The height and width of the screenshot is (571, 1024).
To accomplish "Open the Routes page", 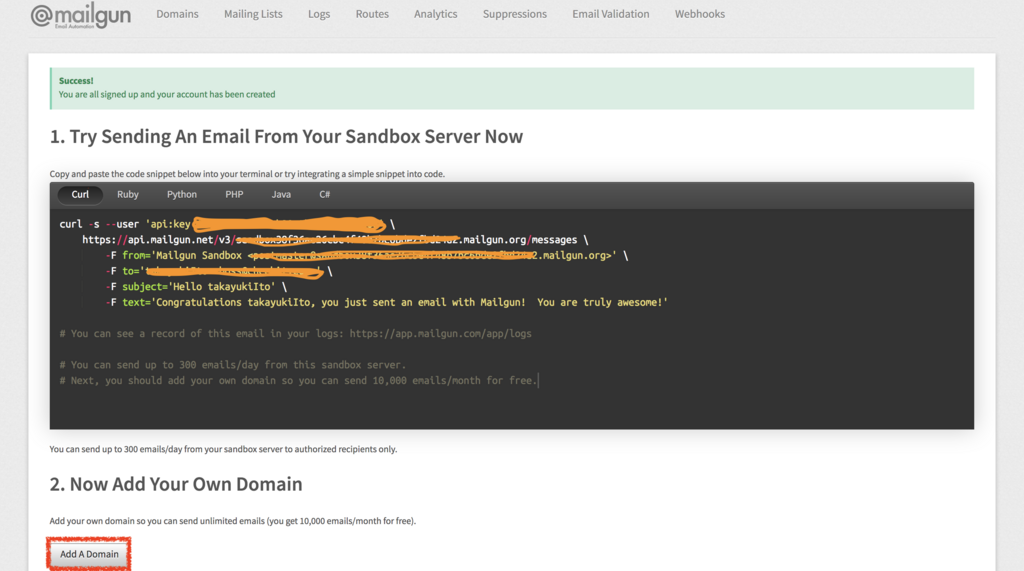I will point(372,14).
